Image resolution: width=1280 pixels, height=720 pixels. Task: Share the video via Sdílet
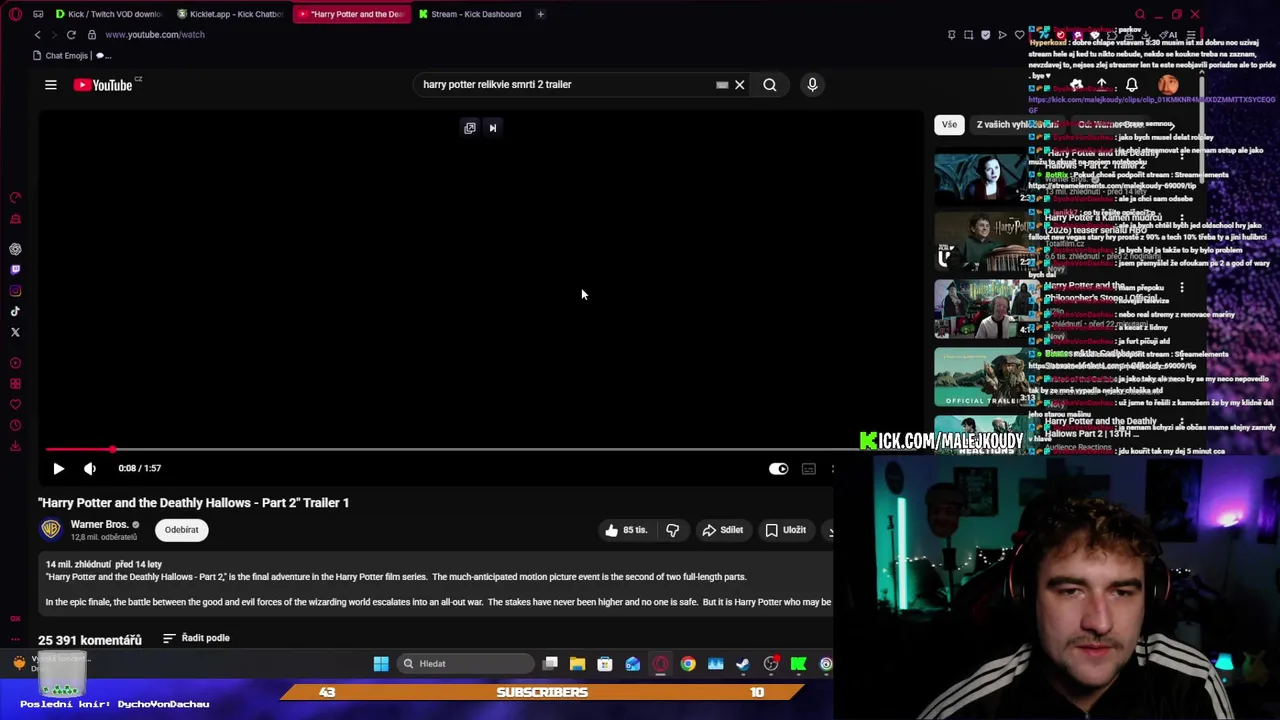pos(722,530)
